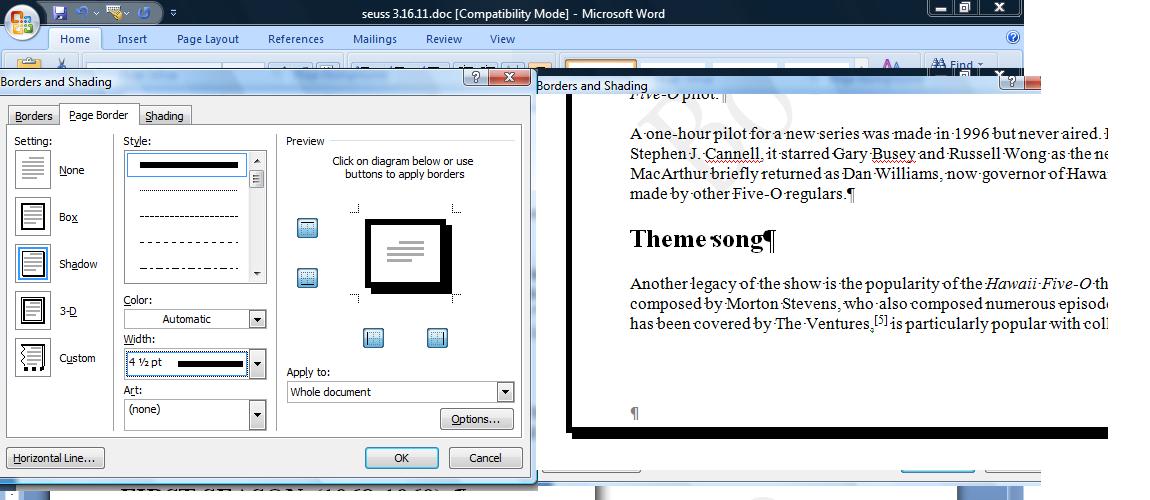Click the Cancel button
The width and height of the screenshot is (1150, 500).
pyautogui.click(x=486, y=457)
